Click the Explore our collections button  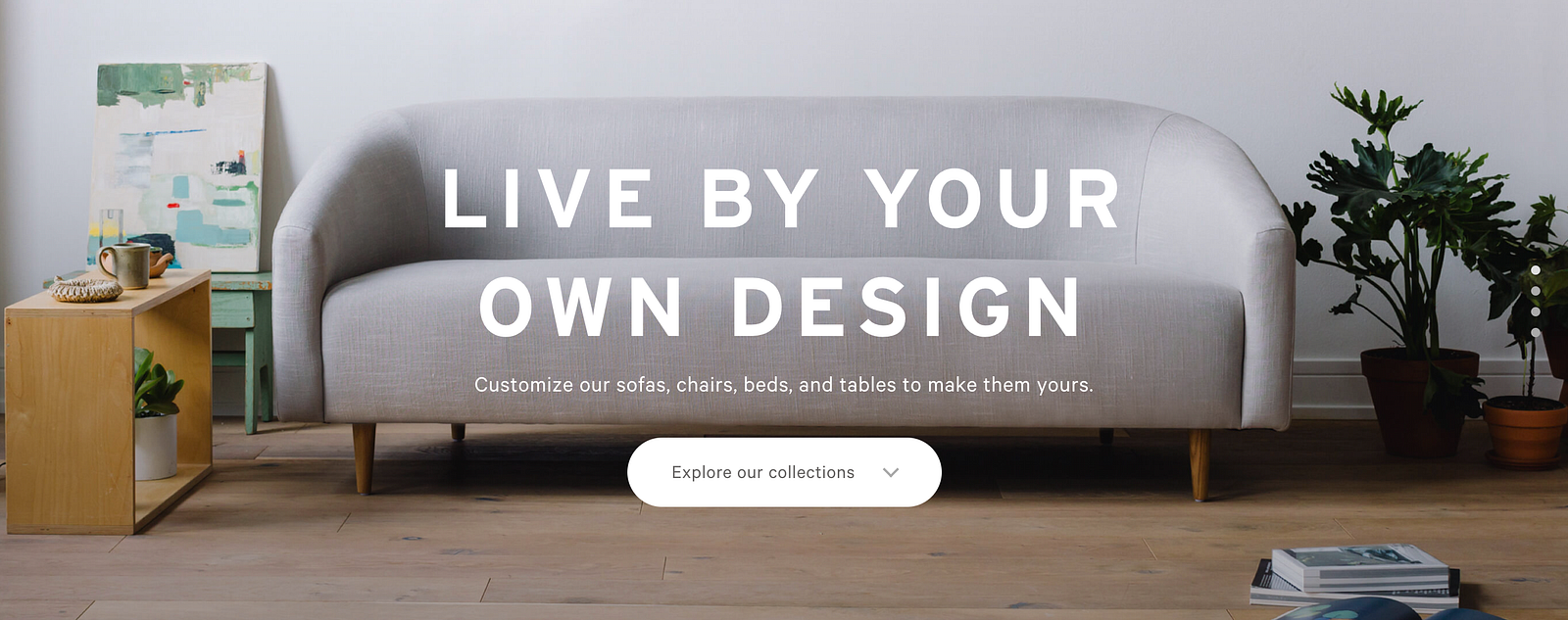pyautogui.click(x=784, y=472)
